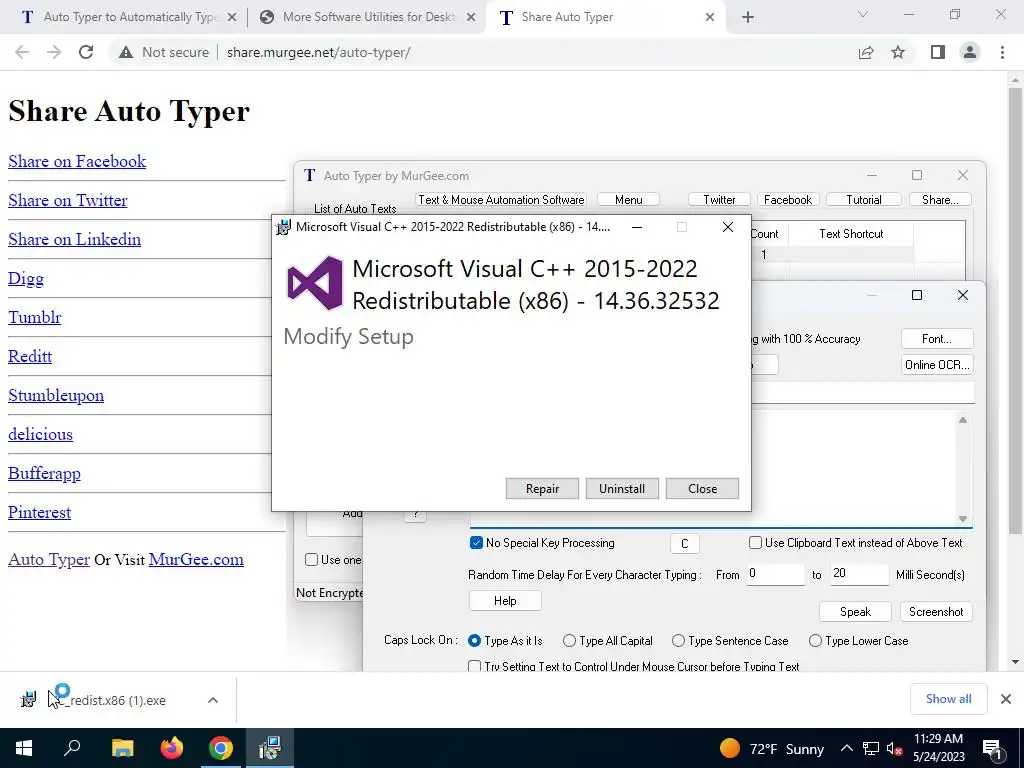Image resolution: width=1024 pixels, height=768 pixels.
Task: Click the to delay field showing 20
Action: tap(859, 574)
